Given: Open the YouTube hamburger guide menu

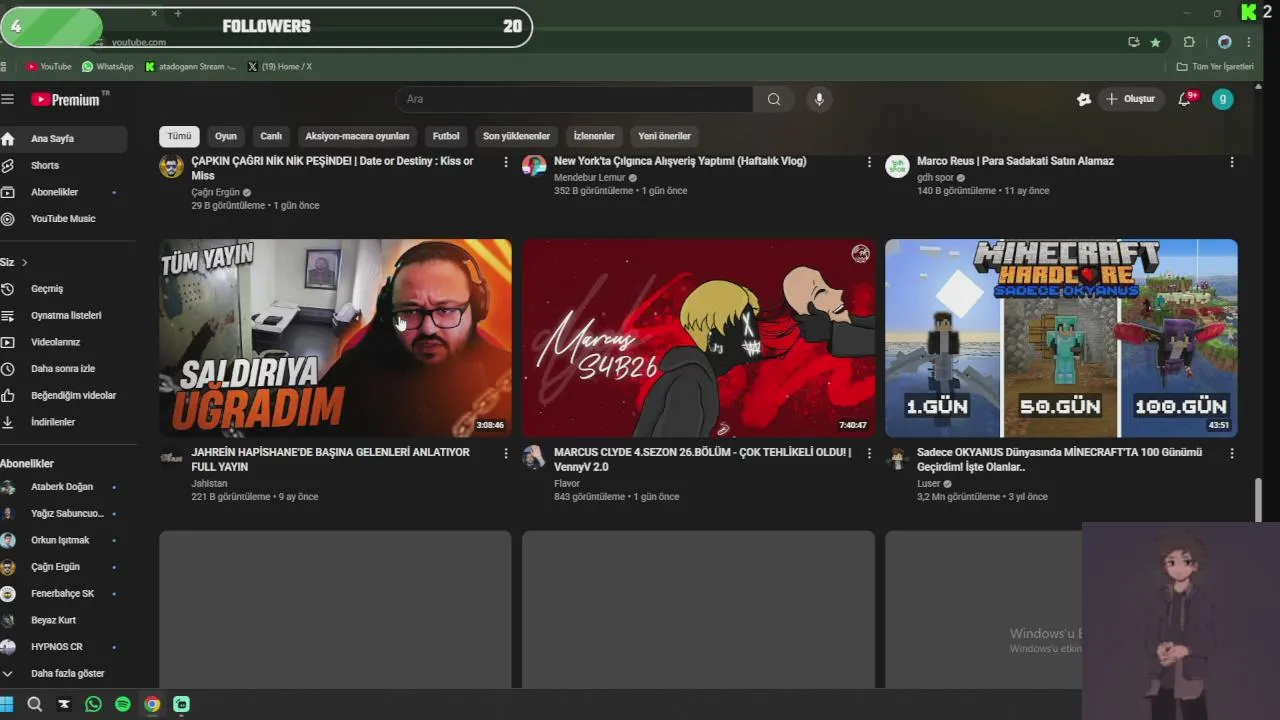Looking at the screenshot, I should coord(8,99).
